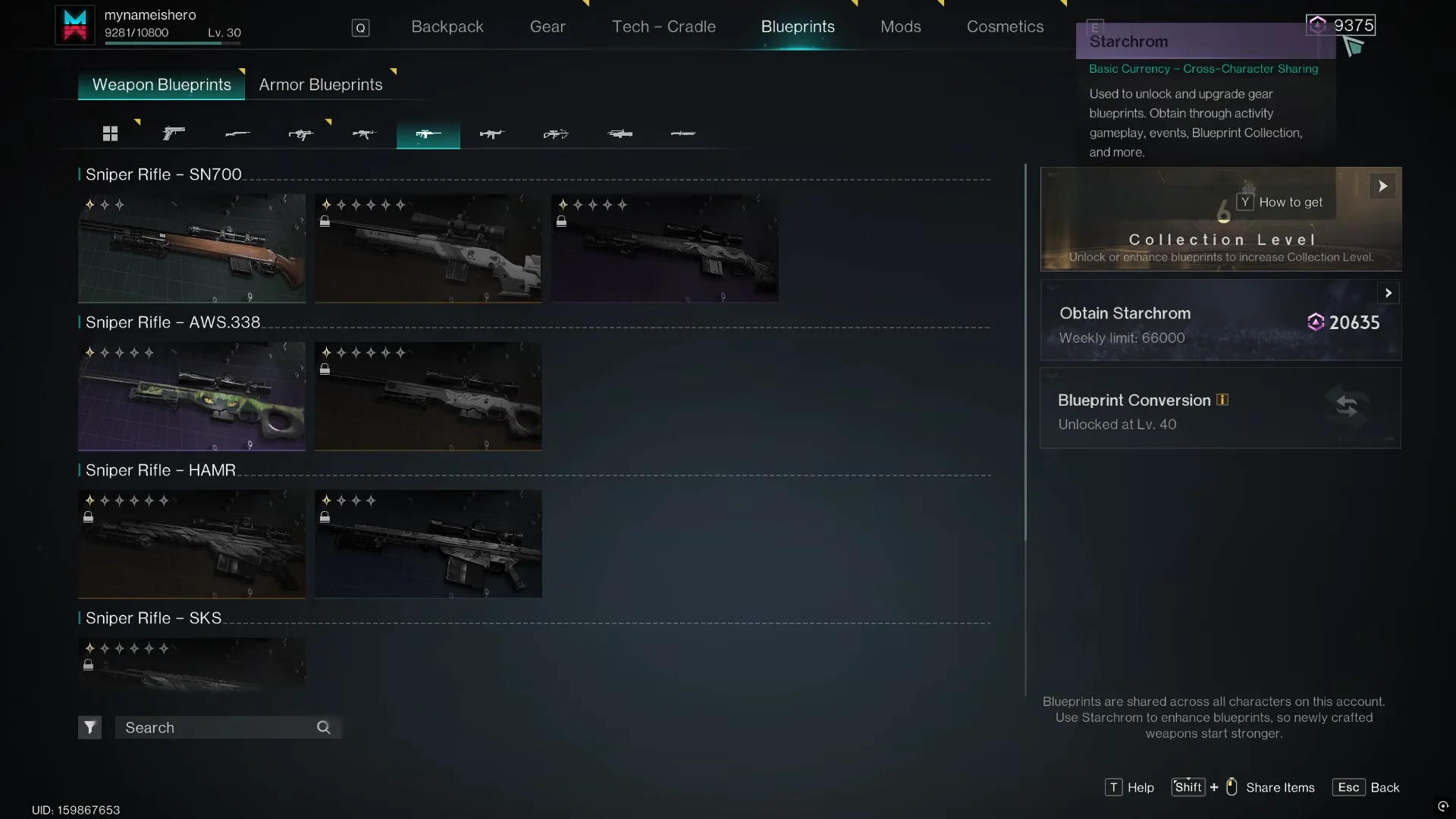Expand the Obtain Starchrom panel arrow
Screen dimensions: 1456x819
tap(1389, 293)
